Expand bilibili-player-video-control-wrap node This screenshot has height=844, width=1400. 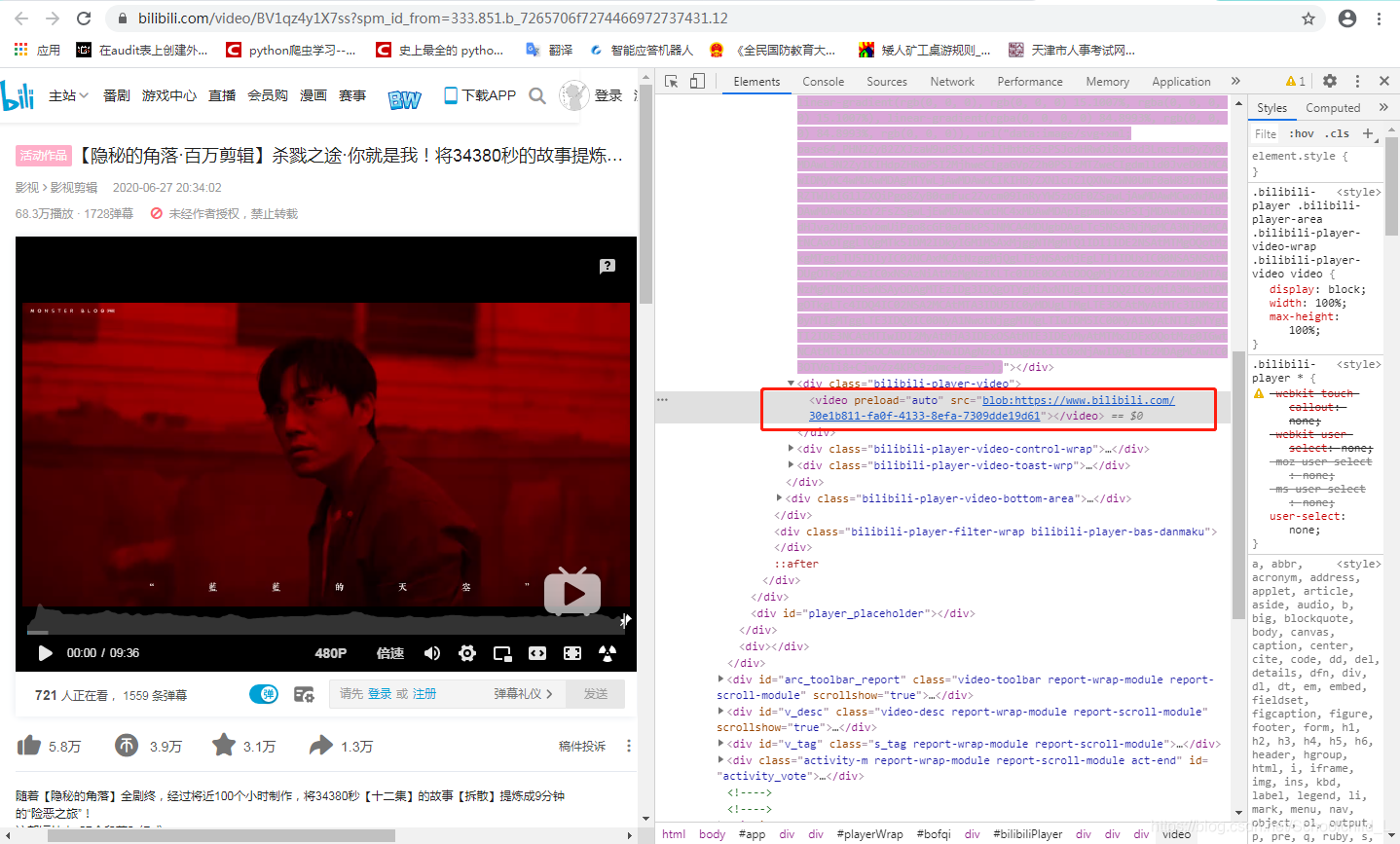[x=791, y=449]
